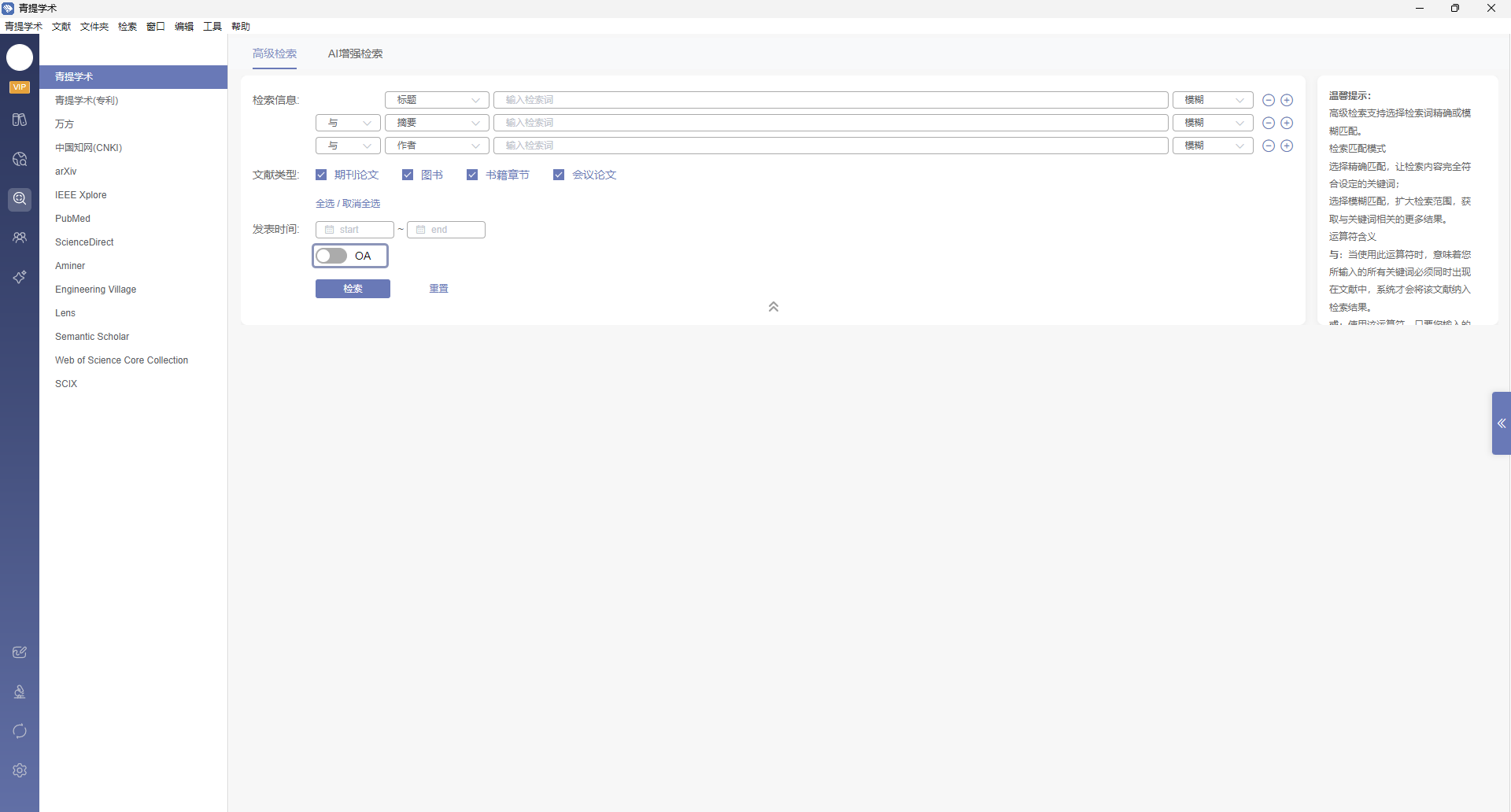This screenshot has width=1511, height=812.
Task: Add a row after author row
Action: click(1287, 146)
